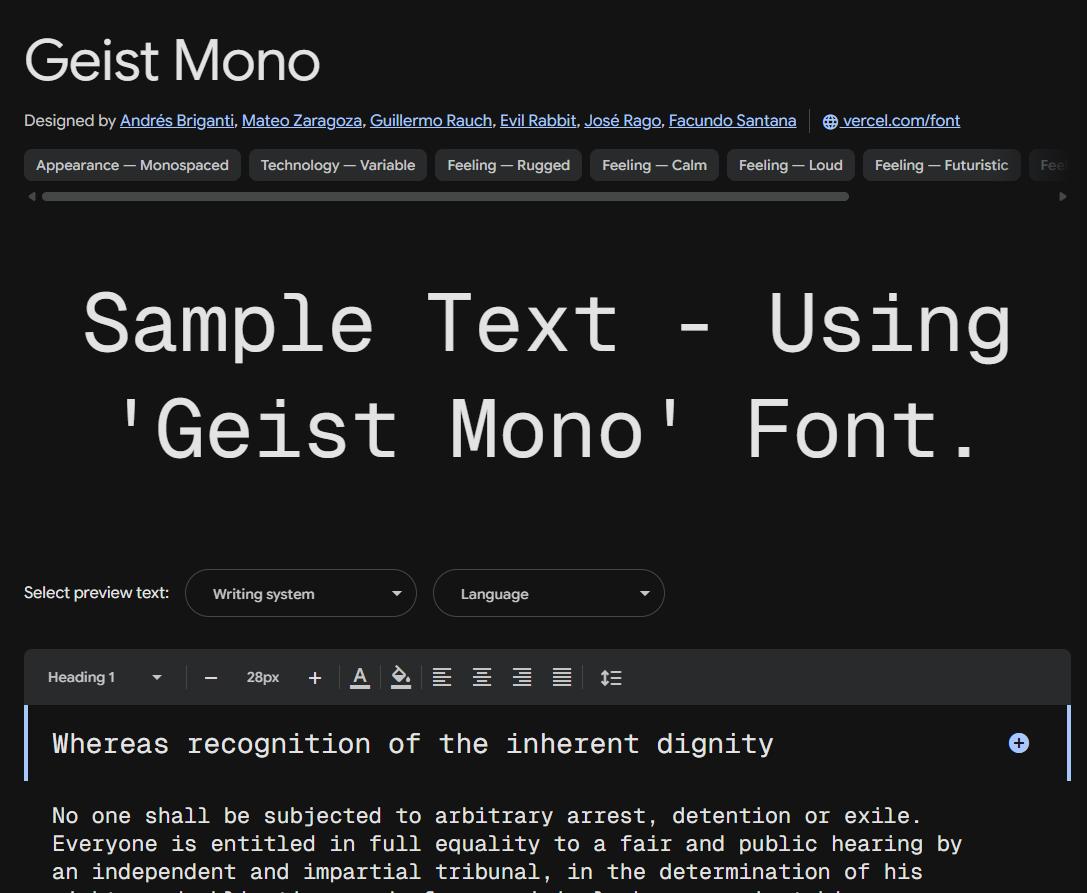This screenshot has width=1087, height=893.
Task: Select the Feeling — Futuristic tag
Action: [941, 165]
